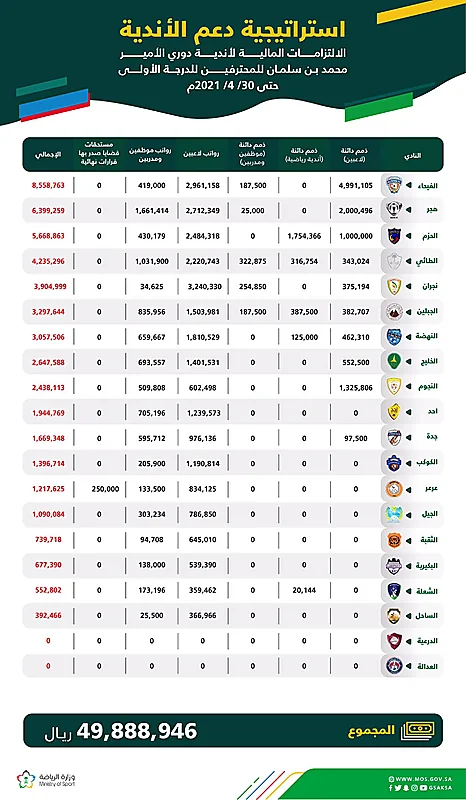466x800 pixels.
Task: Click the arrow next to الطائي
Action: pyautogui.click(x=408, y=261)
